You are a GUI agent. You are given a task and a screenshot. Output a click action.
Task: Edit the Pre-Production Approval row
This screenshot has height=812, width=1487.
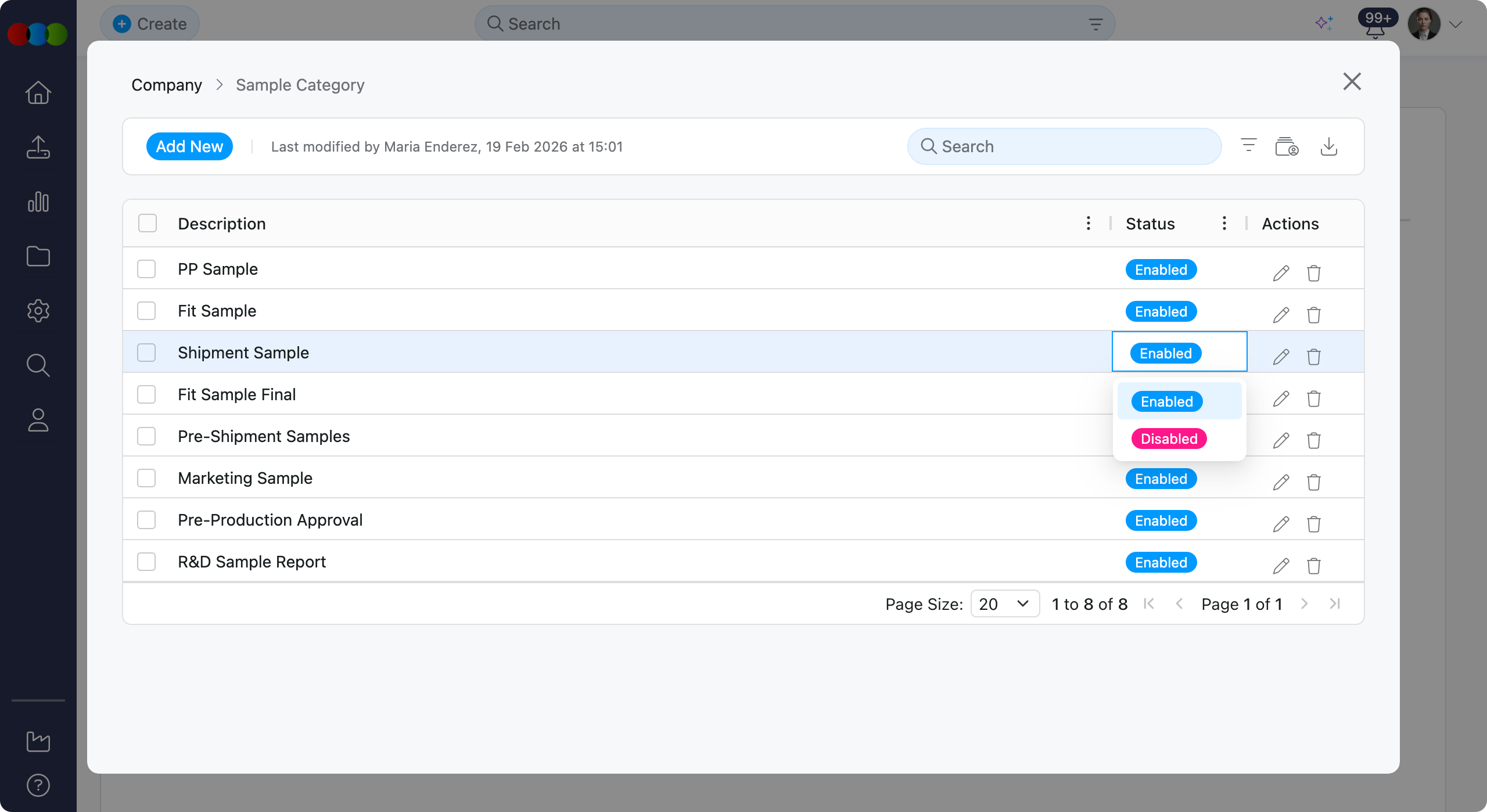click(1281, 524)
